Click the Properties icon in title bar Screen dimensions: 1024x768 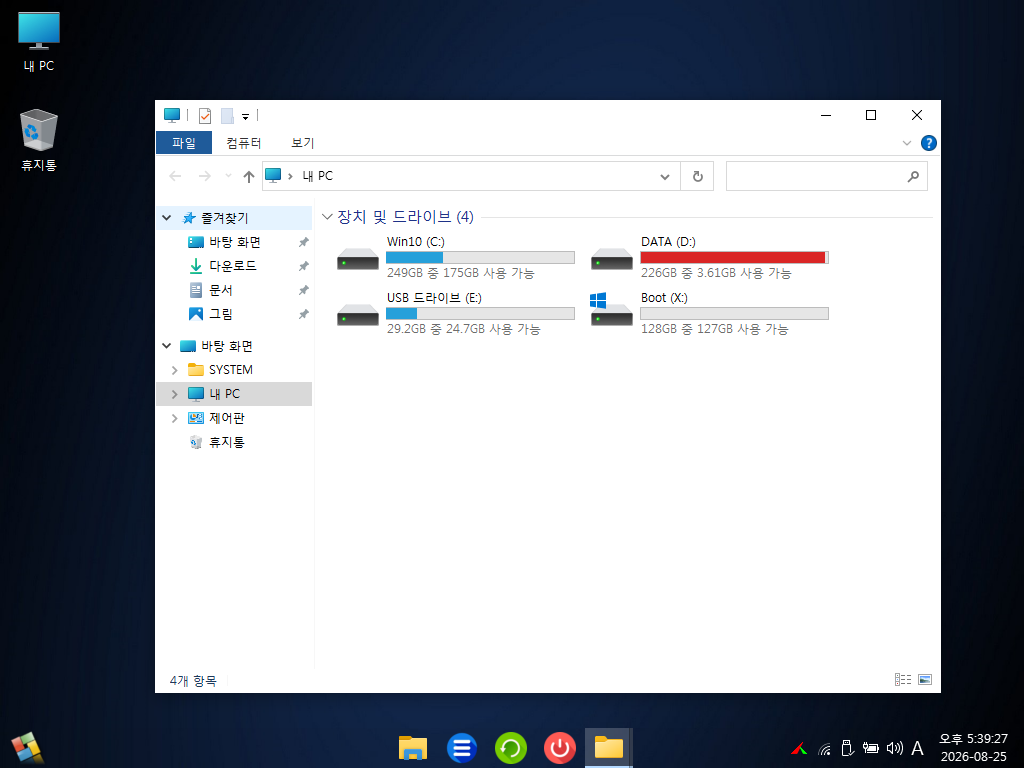(x=205, y=116)
